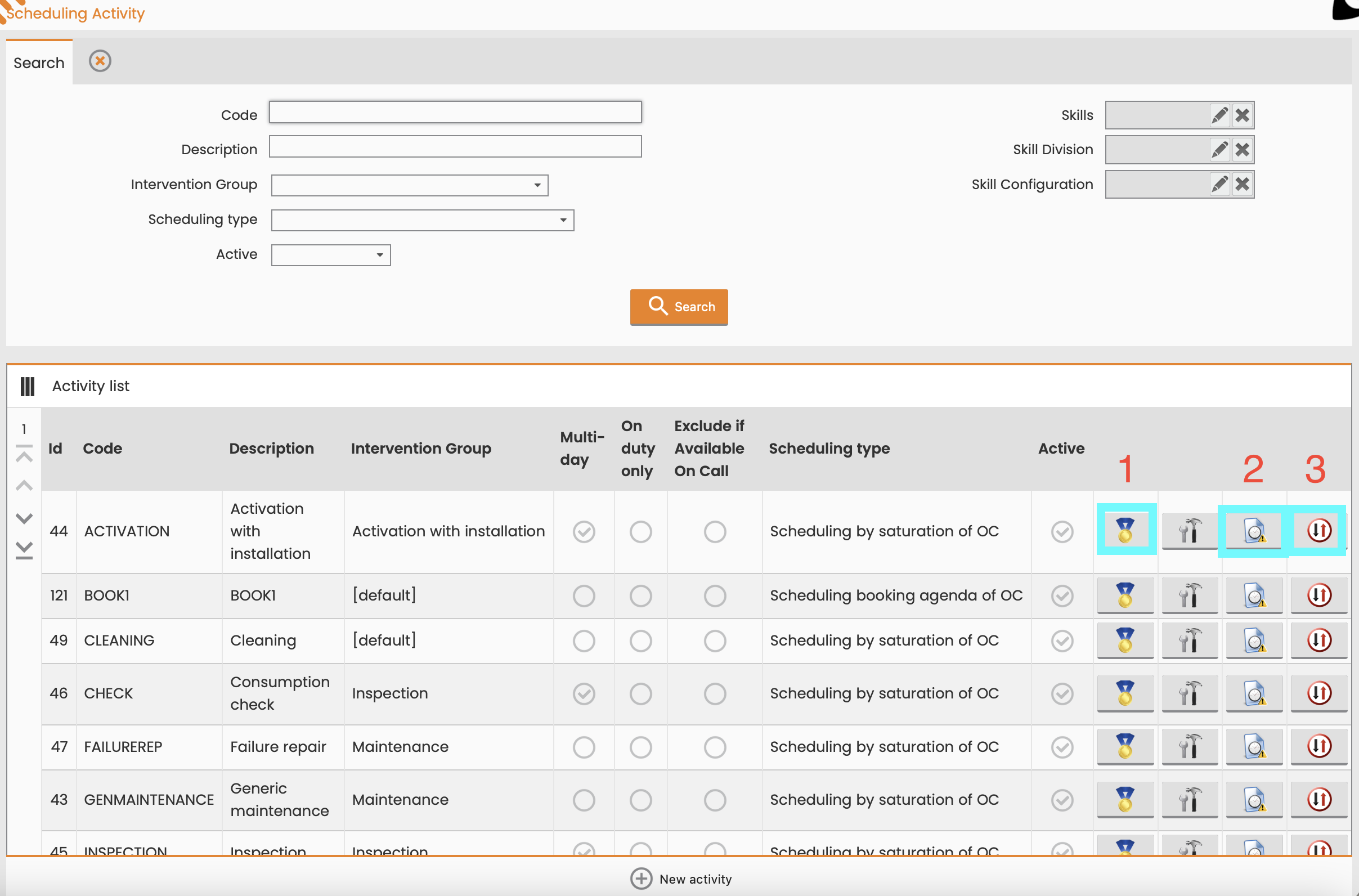Clear the Skill Division field

coord(1242,150)
